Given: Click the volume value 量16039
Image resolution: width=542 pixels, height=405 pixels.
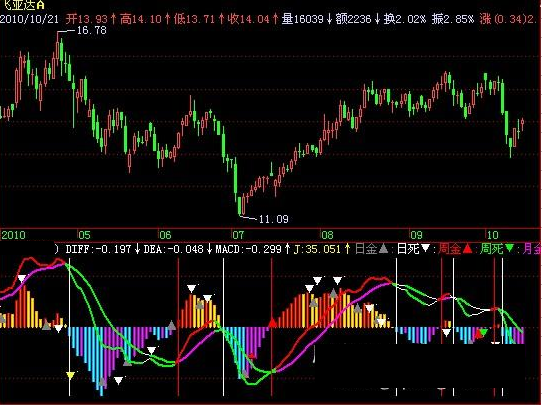Looking at the screenshot, I should tap(302, 19).
